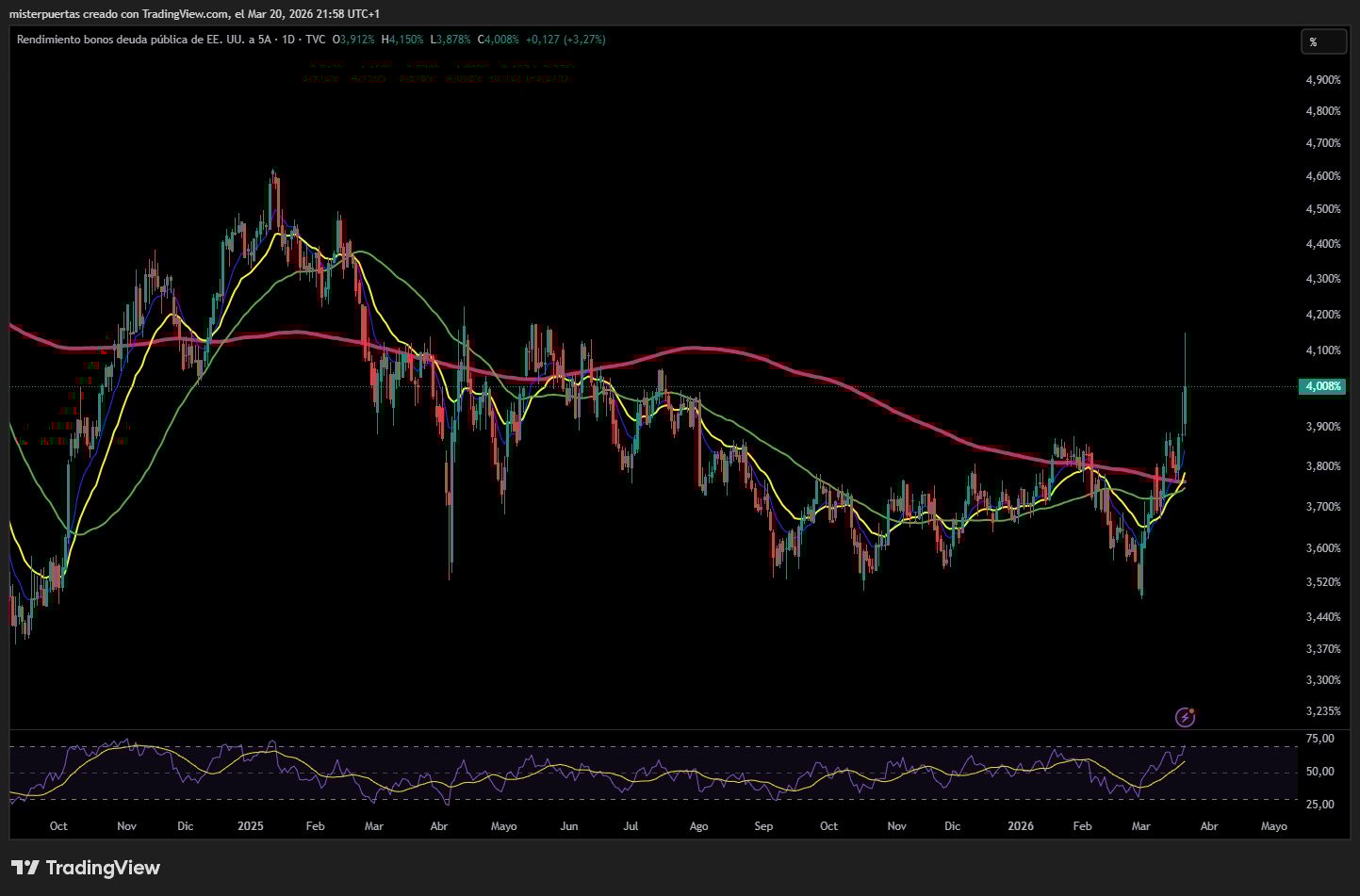The height and width of the screenshot is (896, 1360).
Task: Click the 2026 label on time axis
Action: click(1021, 826)
